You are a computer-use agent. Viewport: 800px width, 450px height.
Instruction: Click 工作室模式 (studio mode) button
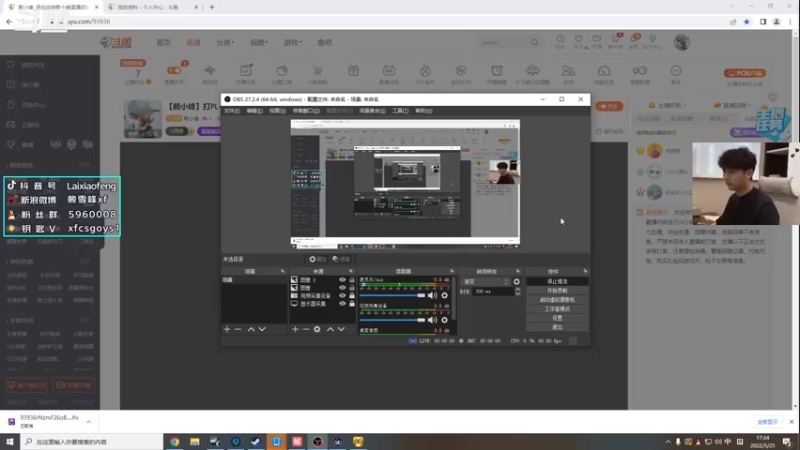click(x=557, y=309)
